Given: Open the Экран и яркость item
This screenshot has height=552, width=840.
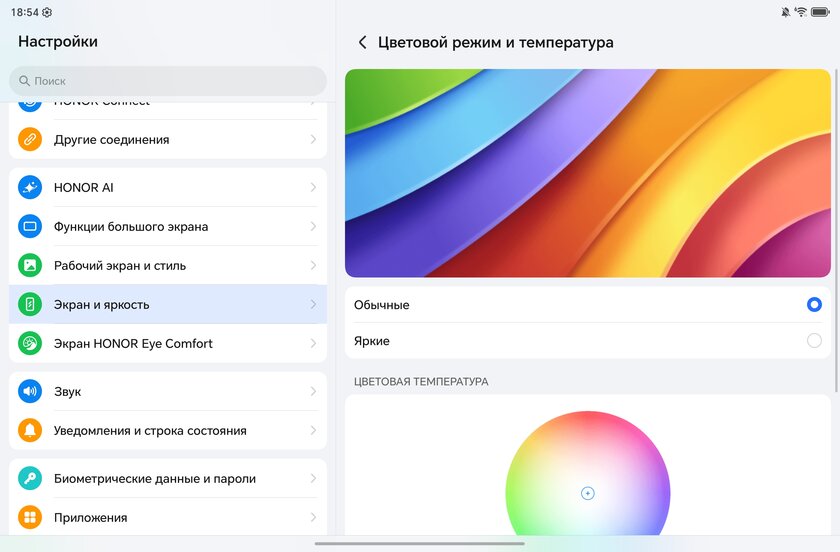Looking at the screenshot, I should coord(168,304).
